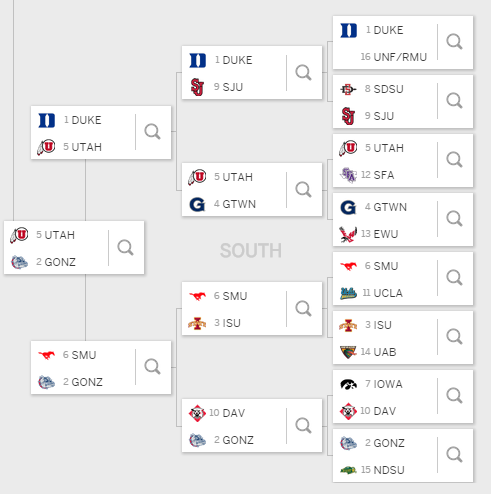Image resolution: width=491 pixels, height=494 pixels.
Task: Open magnifier for SMU vs UCLA game
Action: point(454,278)
